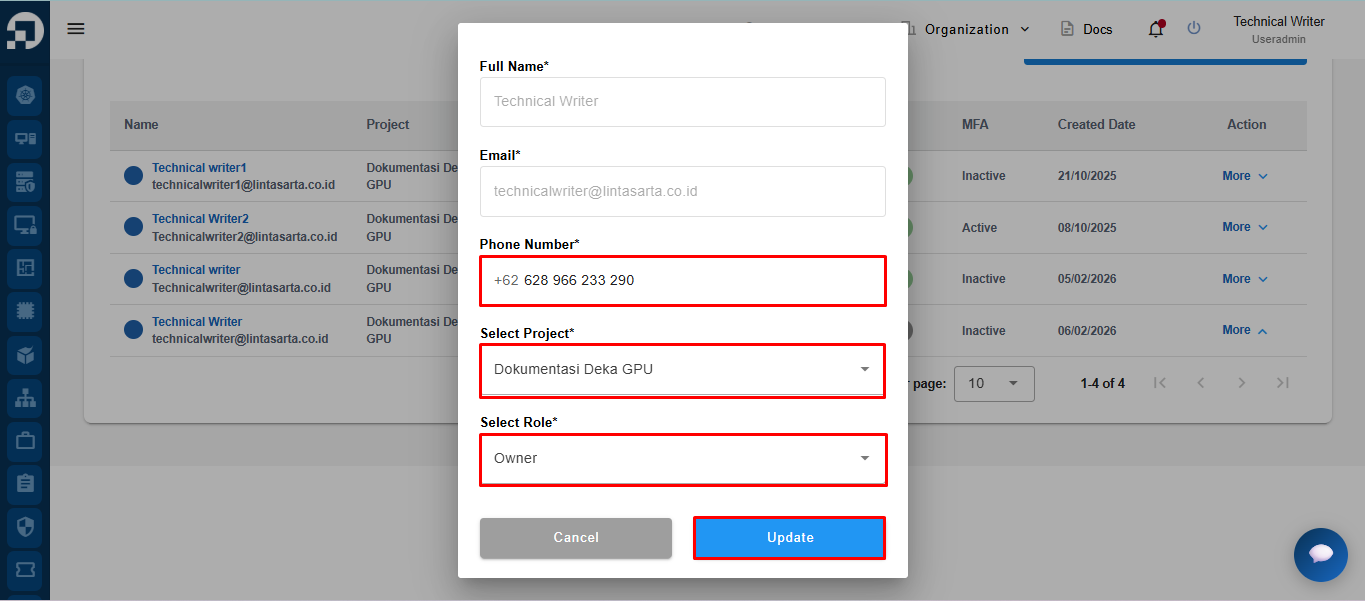This screenshot has width=1365, height=601.
Task: Open the shield security sidebar icon
Action: [x=25, y=526]
